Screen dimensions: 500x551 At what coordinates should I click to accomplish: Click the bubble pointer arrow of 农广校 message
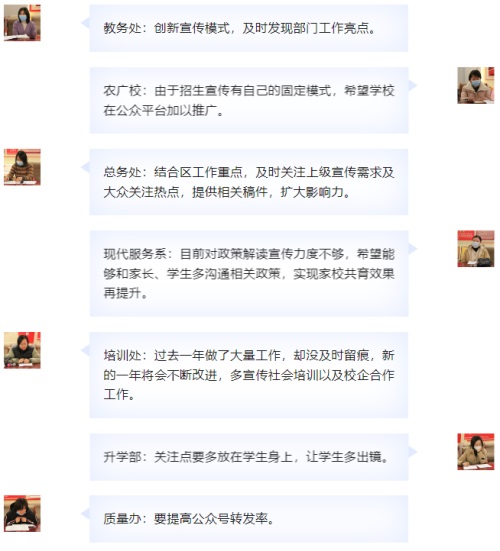[x=413, y=85]
